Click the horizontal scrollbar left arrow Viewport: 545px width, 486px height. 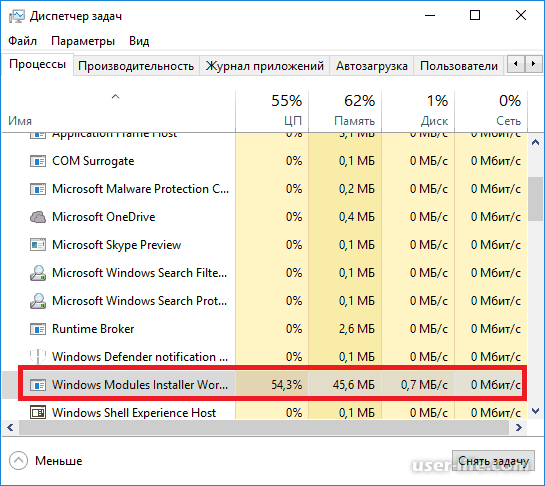[10, 427]
